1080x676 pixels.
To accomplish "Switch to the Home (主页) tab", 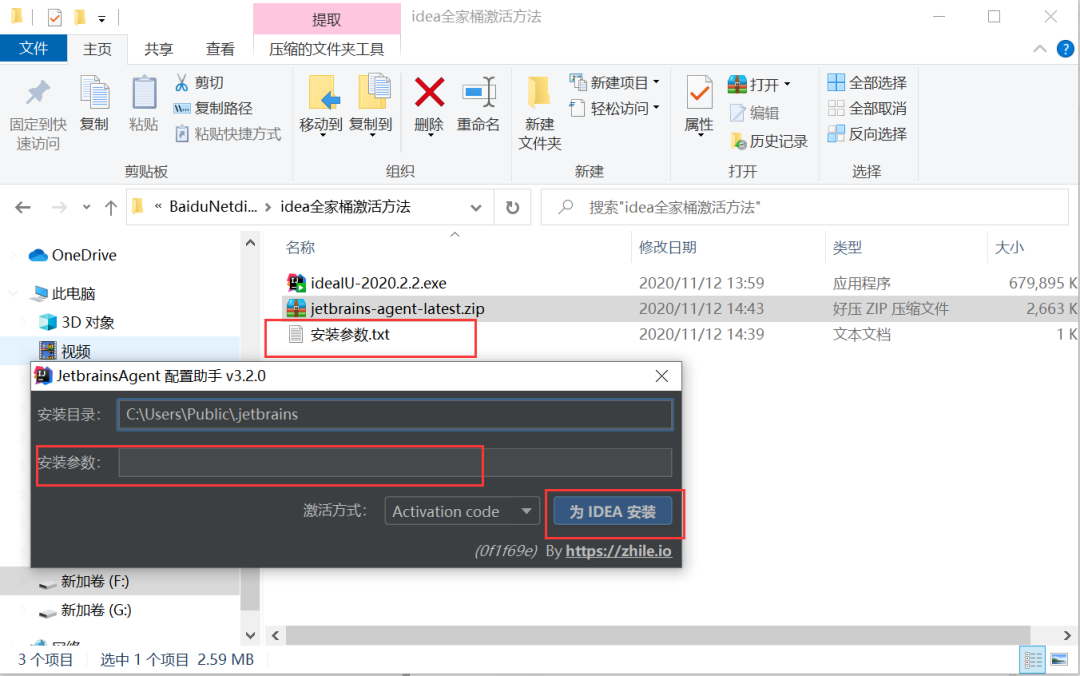I will [x=97, y=49].
